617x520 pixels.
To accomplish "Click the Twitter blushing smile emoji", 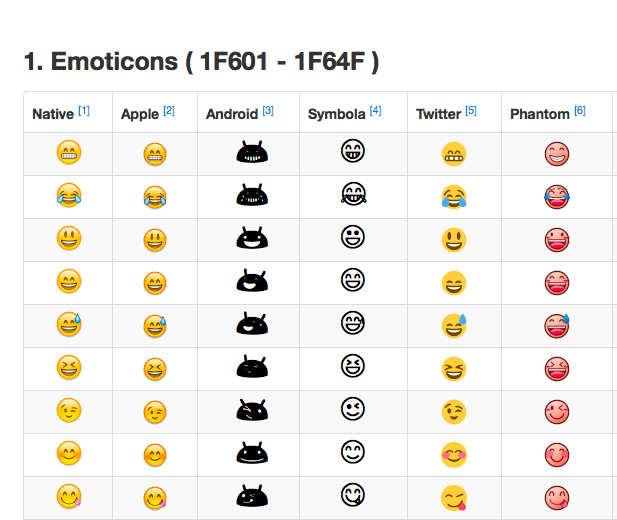I will [454, 454].
